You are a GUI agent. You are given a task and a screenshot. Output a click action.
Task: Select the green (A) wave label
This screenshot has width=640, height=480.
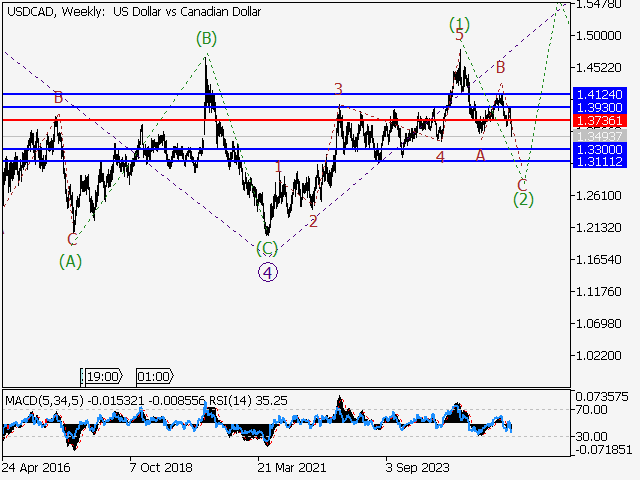point(70,261)
